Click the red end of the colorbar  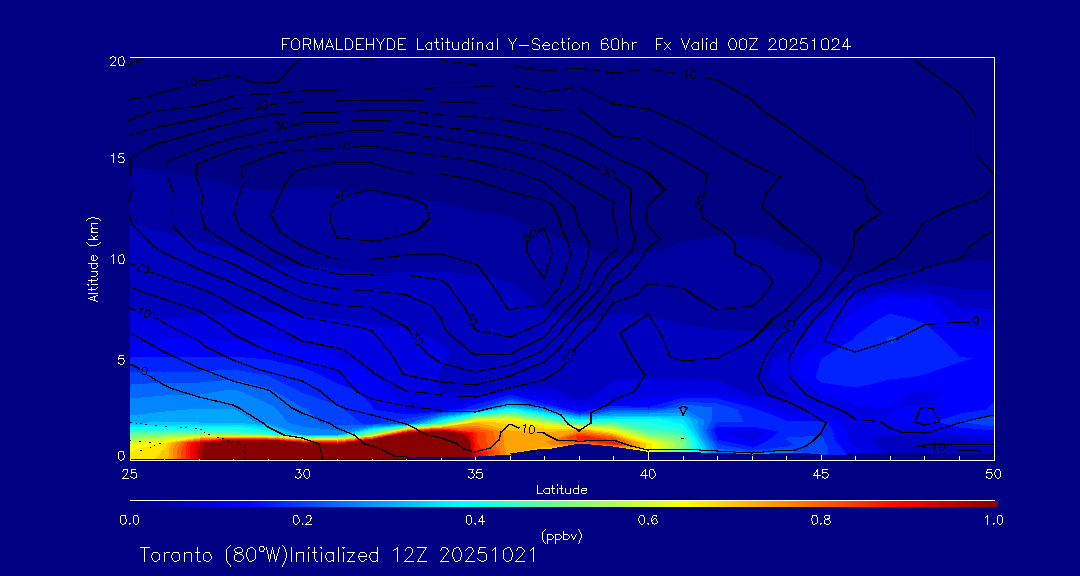pos(985,502)
